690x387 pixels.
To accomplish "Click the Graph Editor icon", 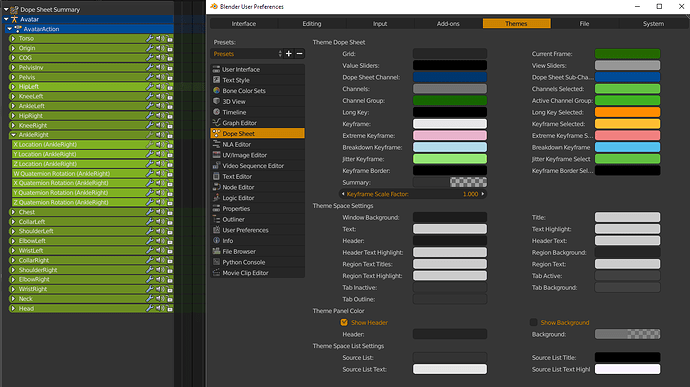I will (x=217, y=122).
